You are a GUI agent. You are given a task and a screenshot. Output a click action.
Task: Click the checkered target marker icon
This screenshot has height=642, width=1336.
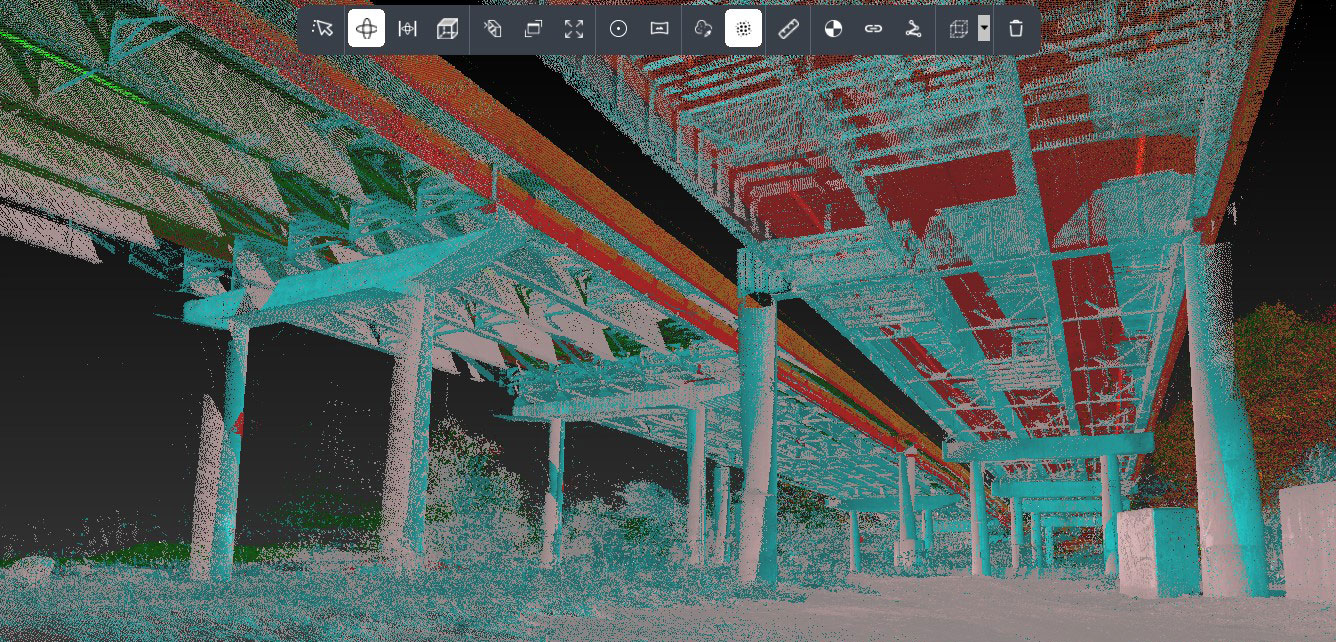click(x=832, y=28)
